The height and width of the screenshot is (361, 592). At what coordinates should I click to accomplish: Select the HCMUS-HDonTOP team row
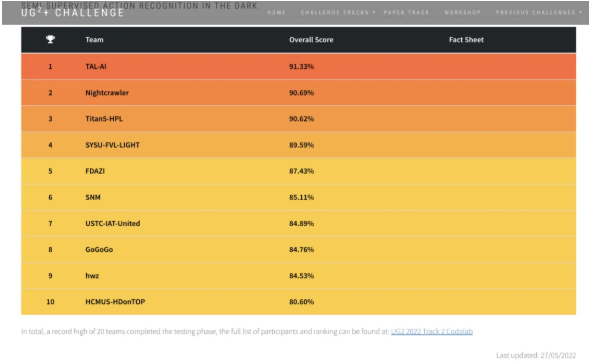(298, 302)
